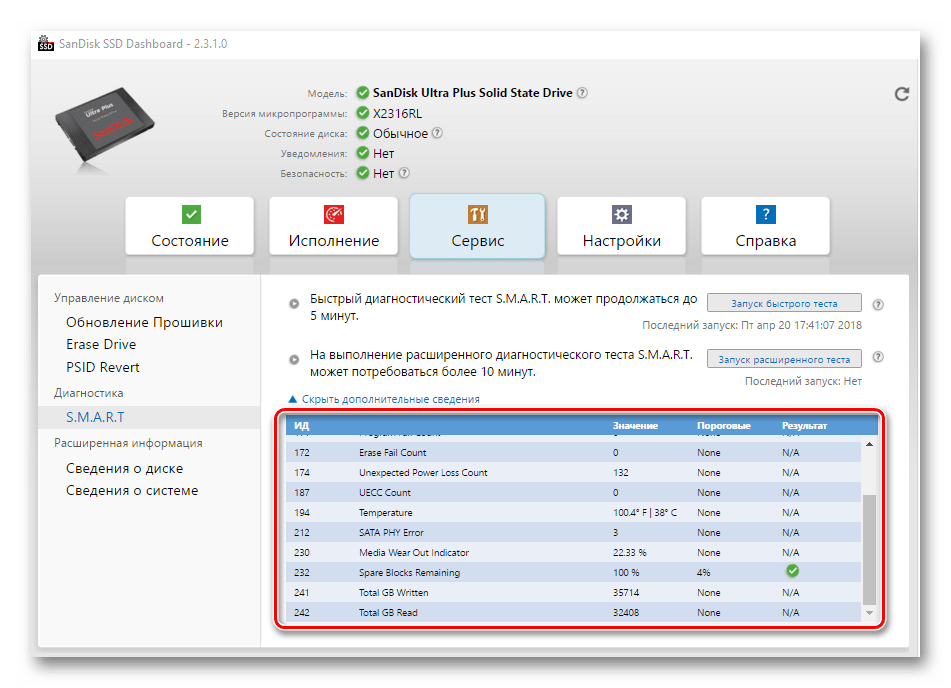This screenshot has width=951, height=688.
Task: Click the bullet icon beside quick test description
Action: (x=294, y=303)
